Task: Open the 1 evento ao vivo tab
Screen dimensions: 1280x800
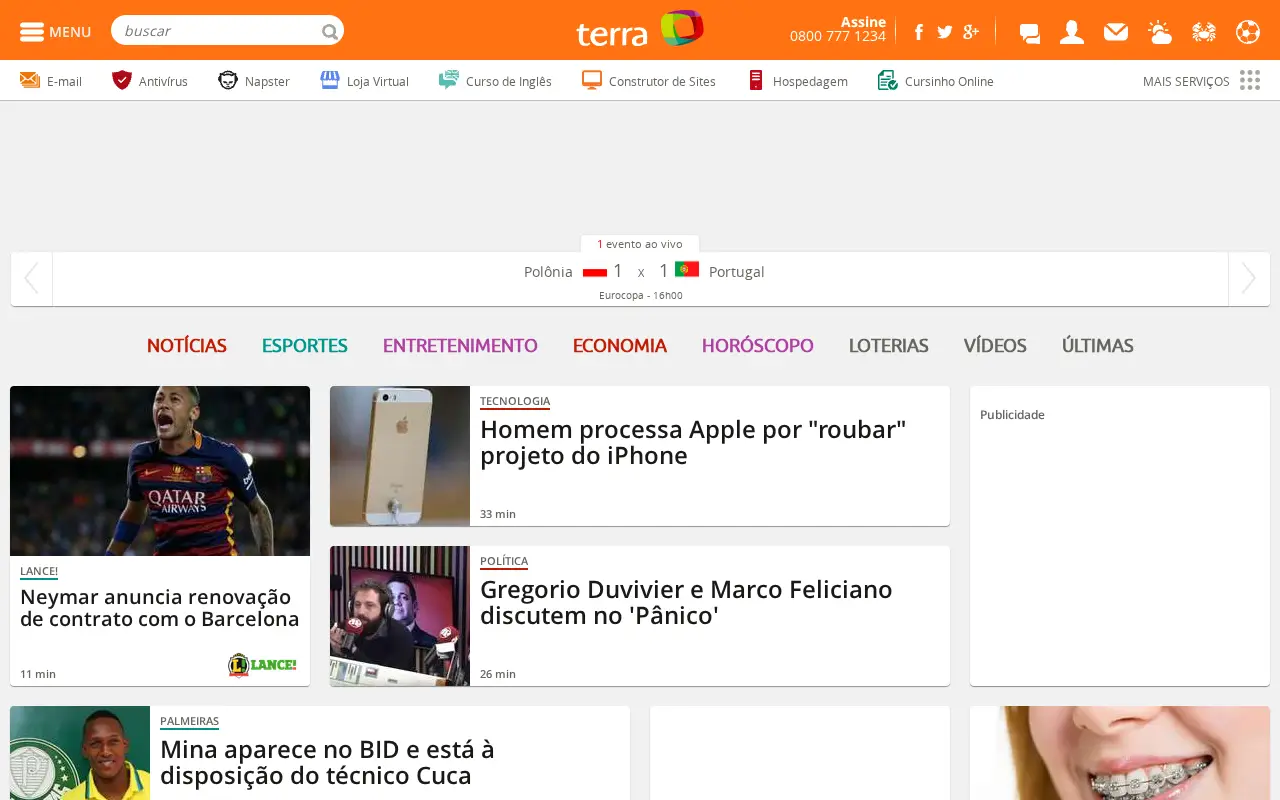Action: pos(640,244)
